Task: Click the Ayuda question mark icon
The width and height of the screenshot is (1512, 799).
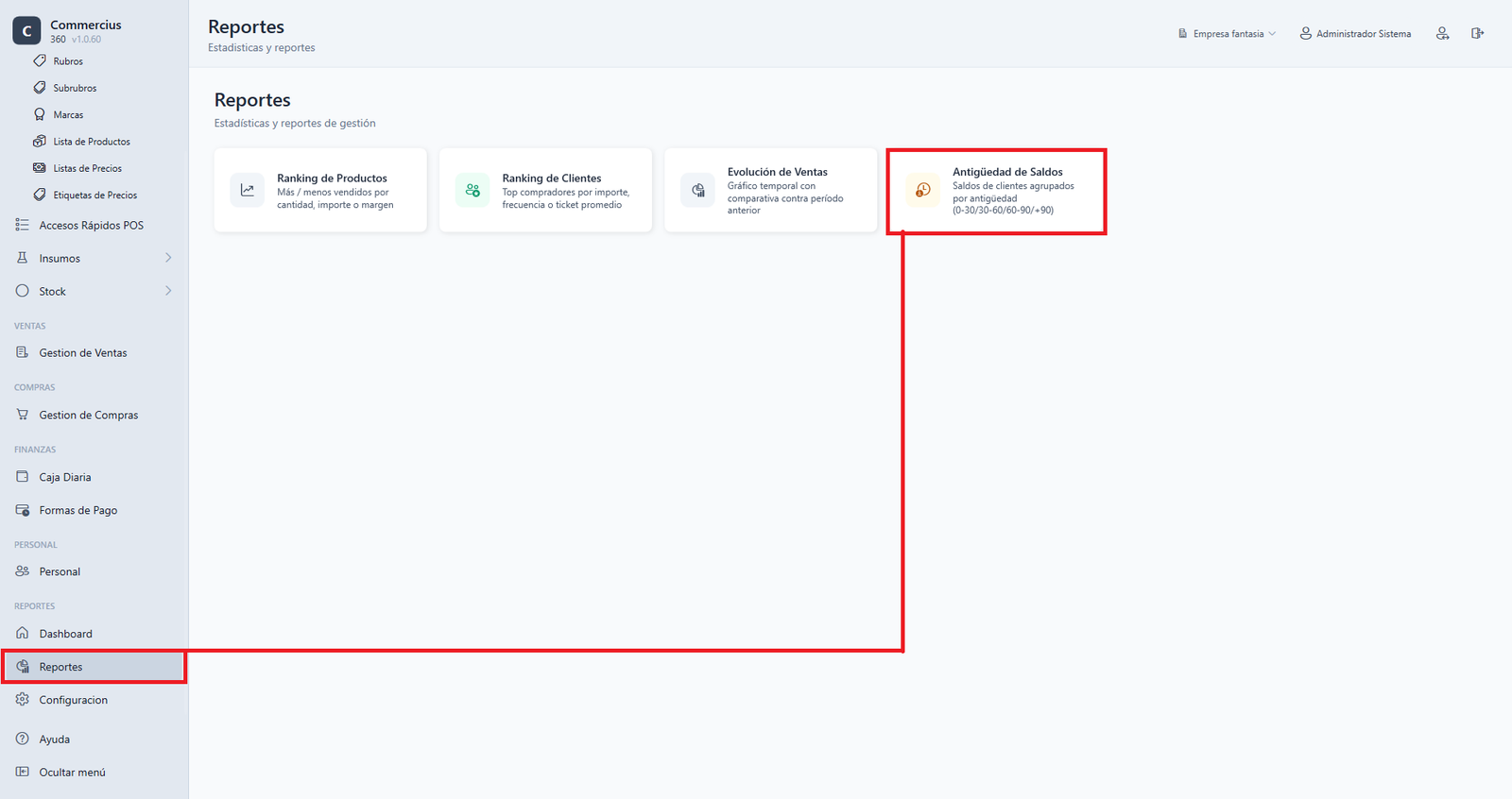Action: (x=23, y=739)
